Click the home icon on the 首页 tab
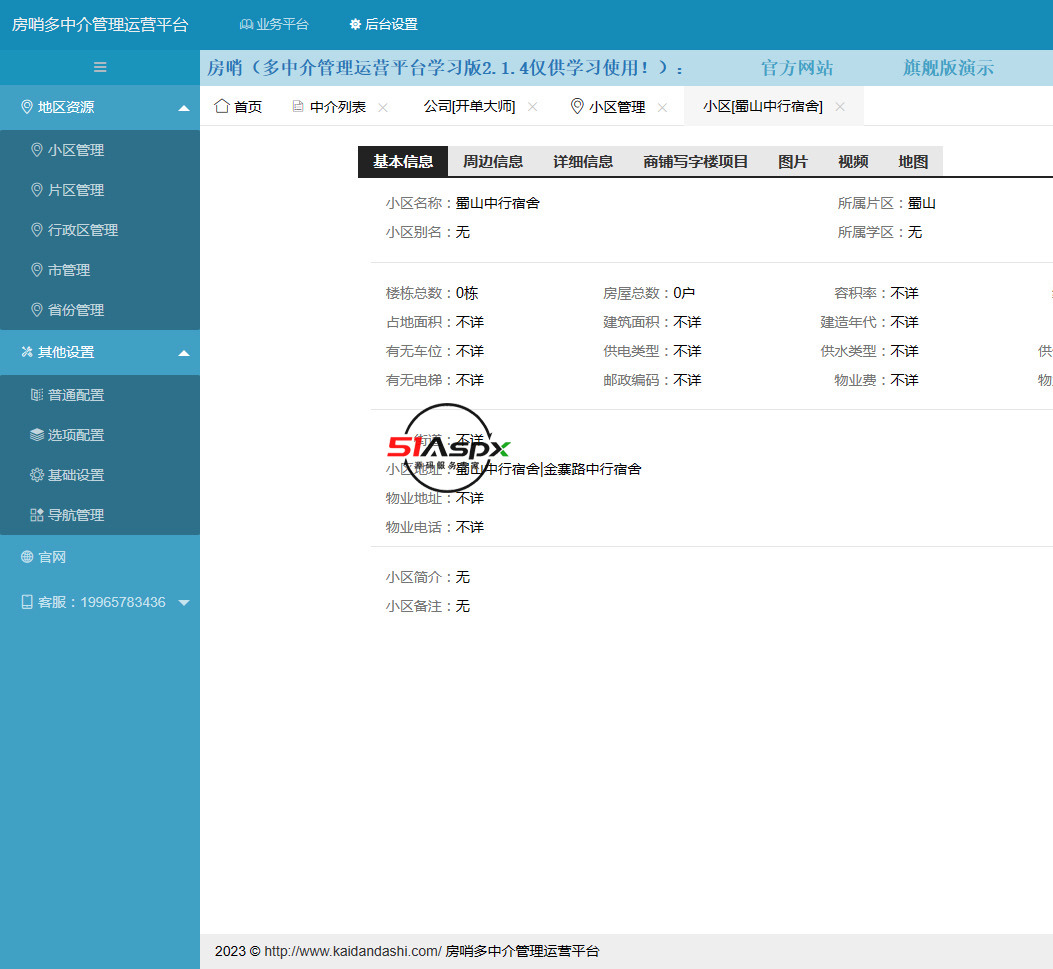The image size is (1053, 969). click(222, 106)
